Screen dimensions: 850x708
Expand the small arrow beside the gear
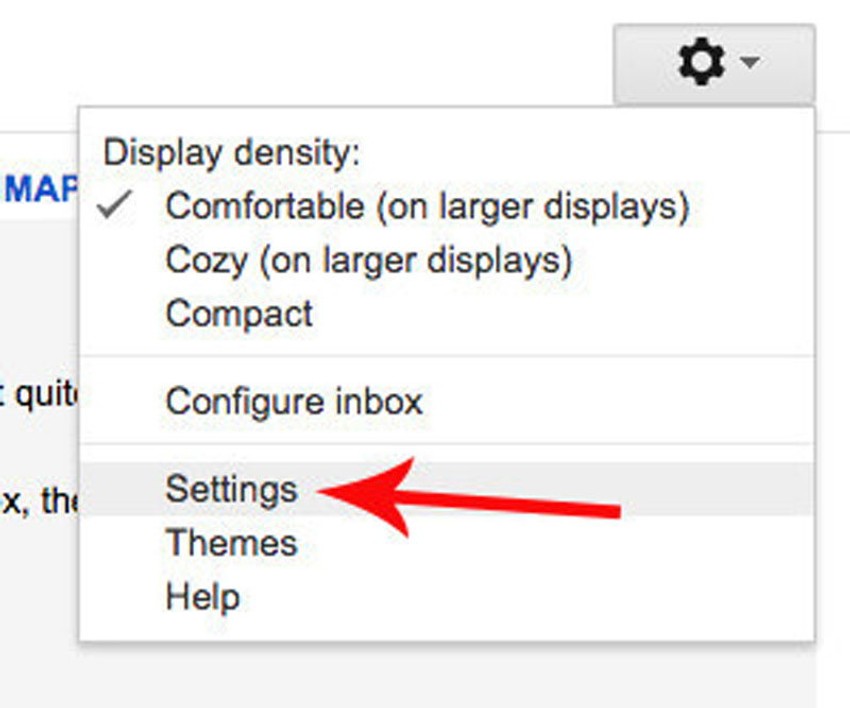click(x=750, y=64)
